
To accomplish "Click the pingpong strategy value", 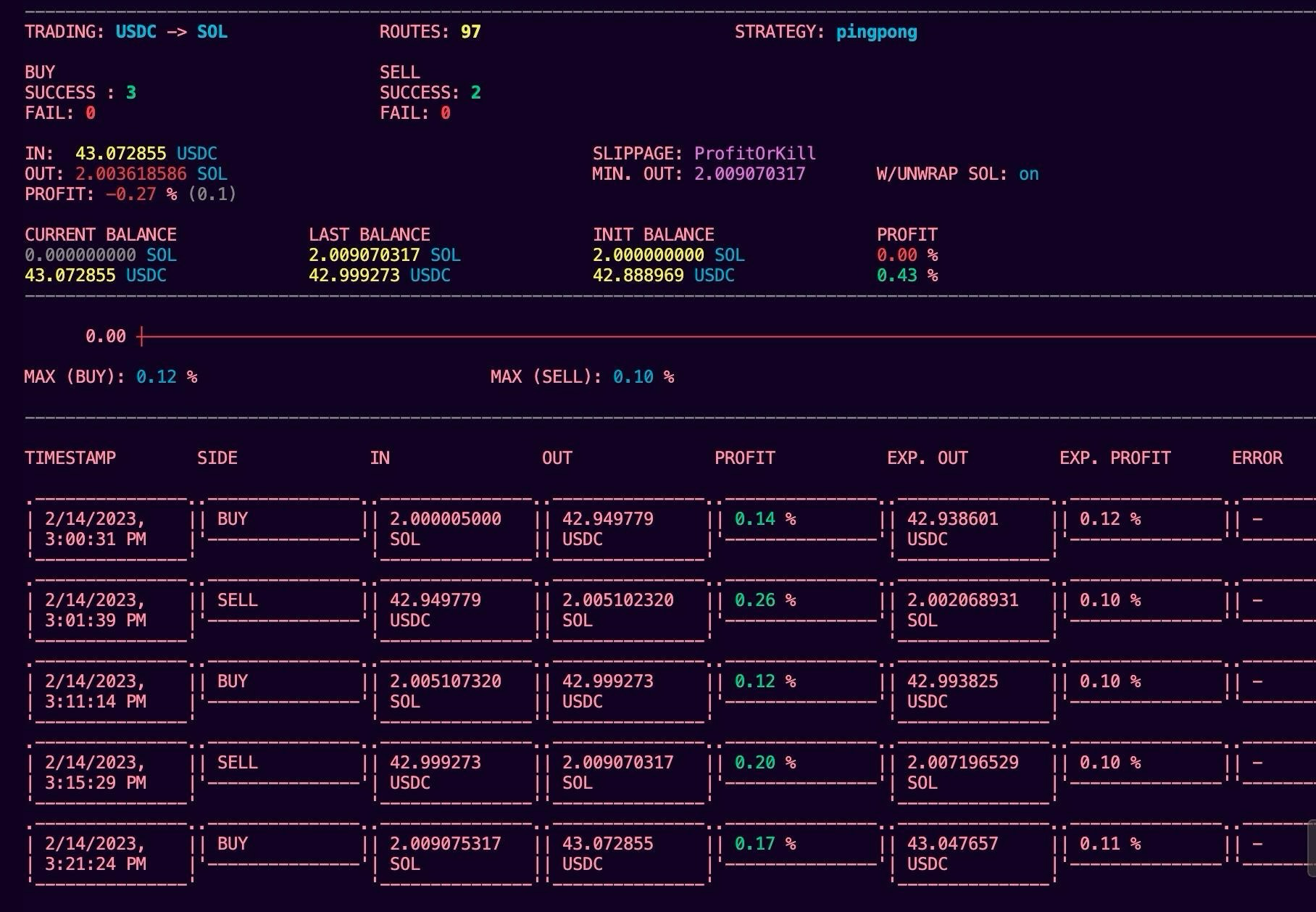I will (876, 32).
